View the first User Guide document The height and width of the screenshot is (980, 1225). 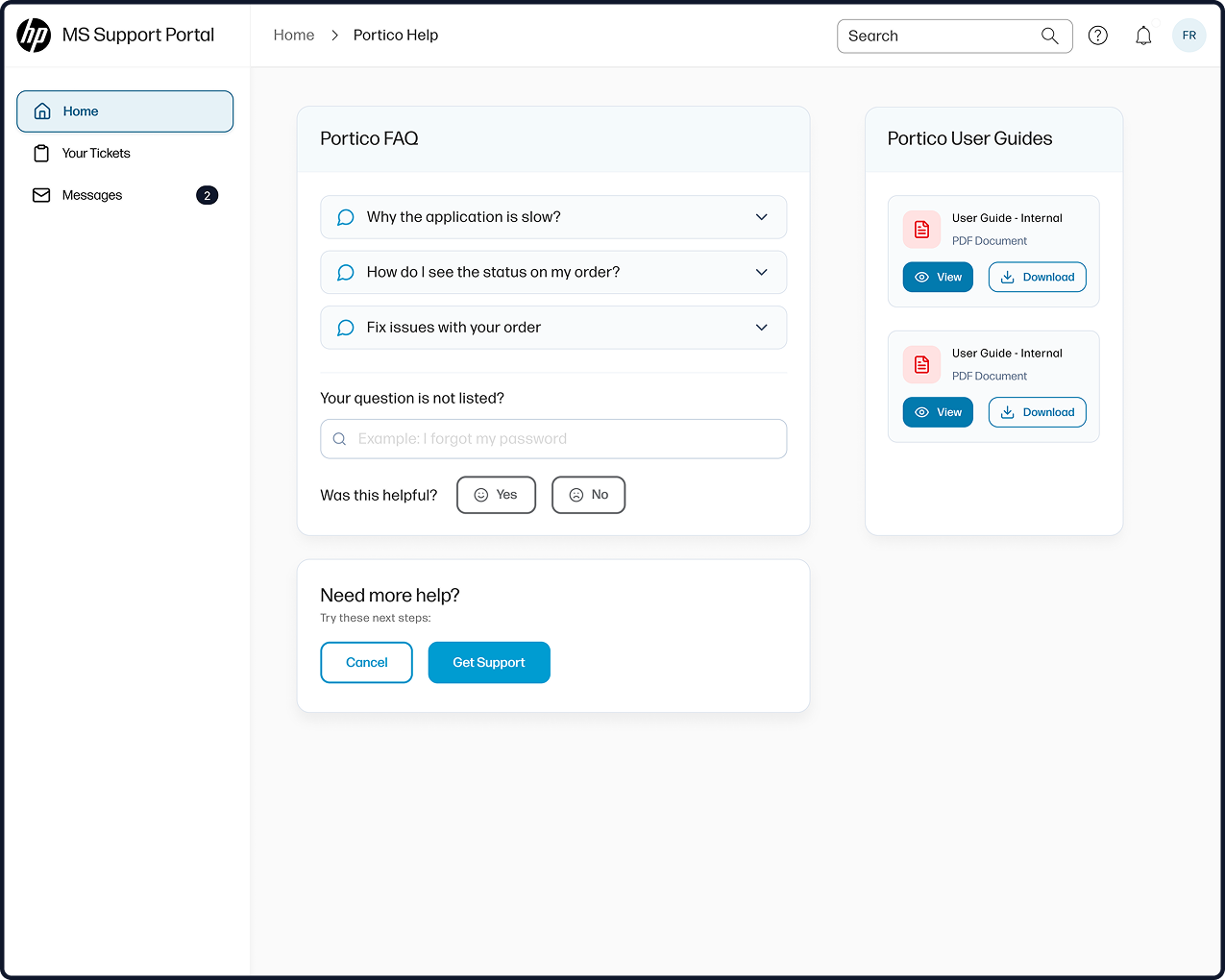tap(938, 278)
